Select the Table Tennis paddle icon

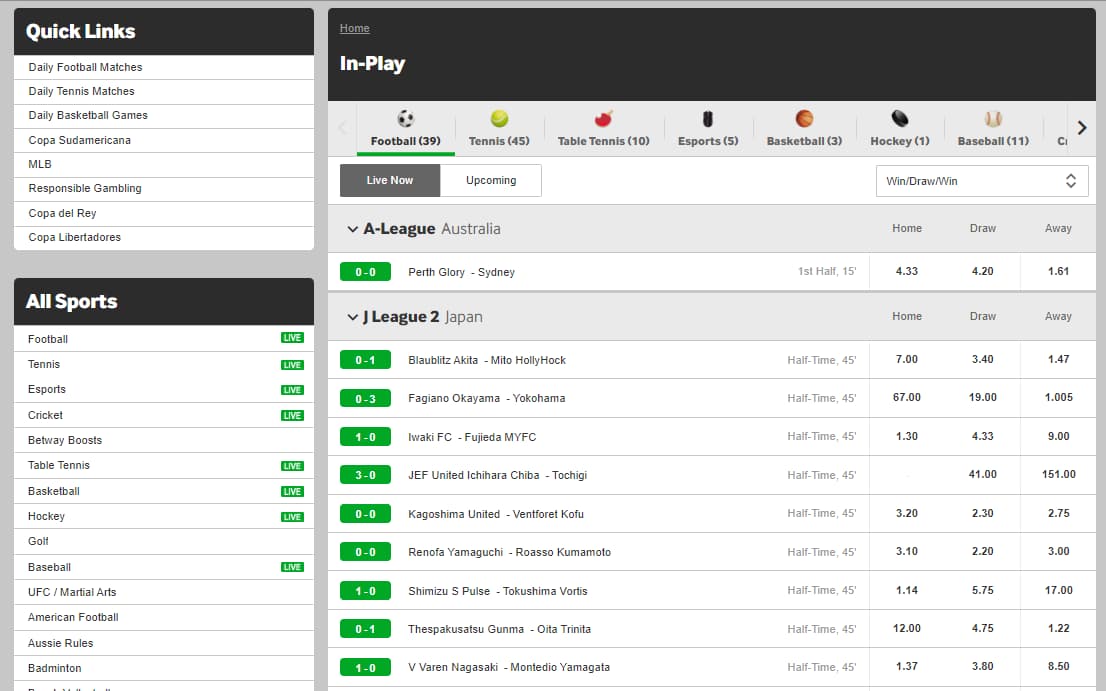pos(603,118)
